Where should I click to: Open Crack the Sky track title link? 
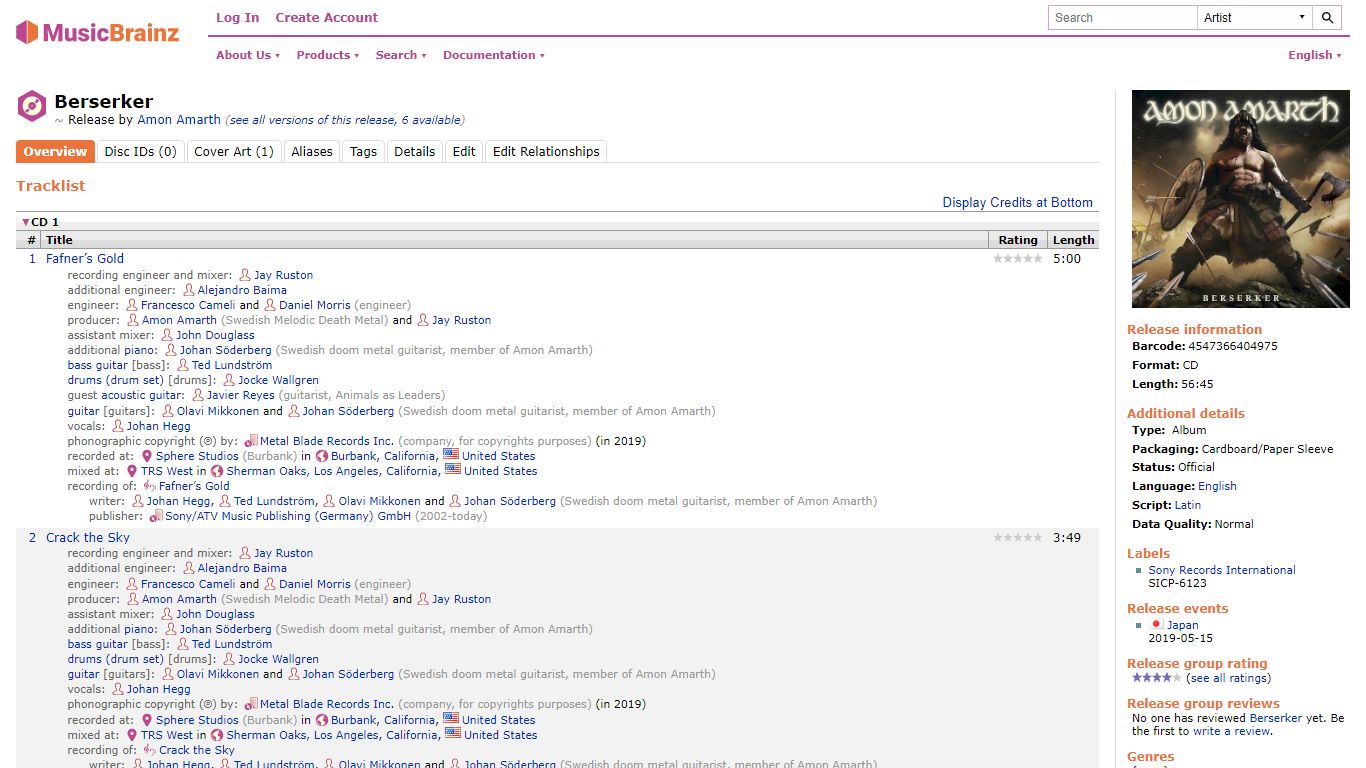[x=88, y=538]
